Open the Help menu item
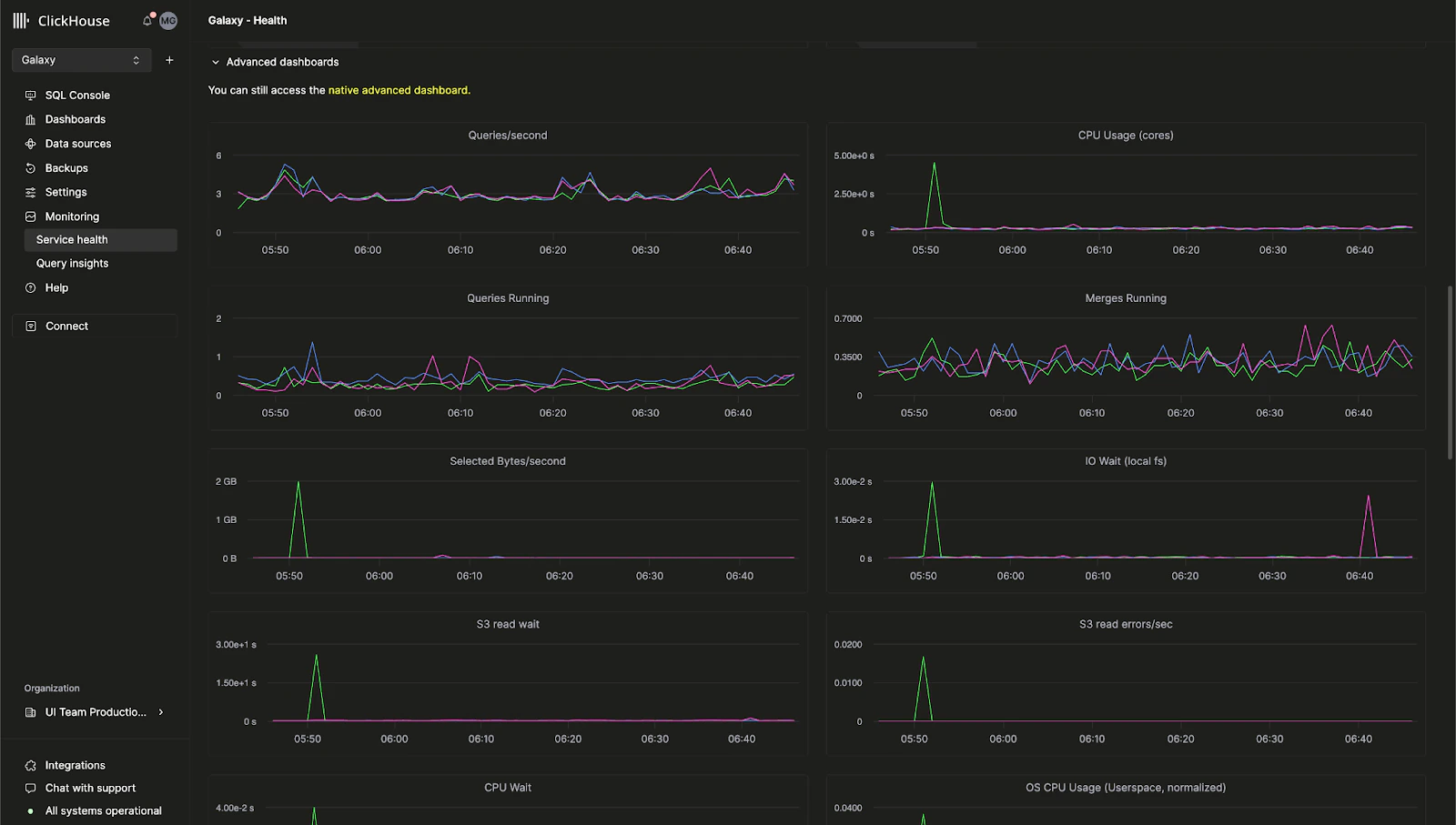 click(x=56, y=287)
